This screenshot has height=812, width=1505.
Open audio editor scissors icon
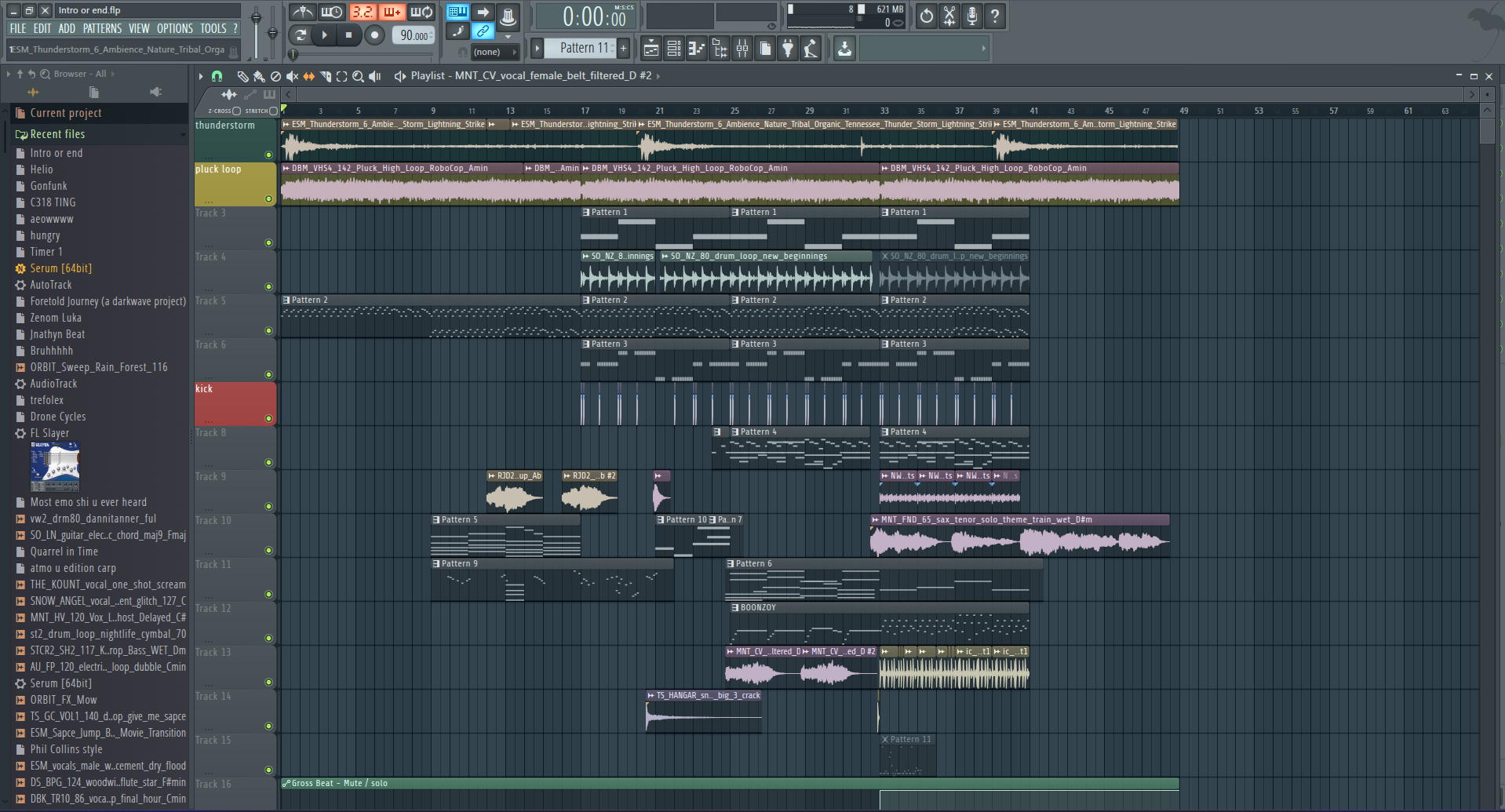click(949, 16)
